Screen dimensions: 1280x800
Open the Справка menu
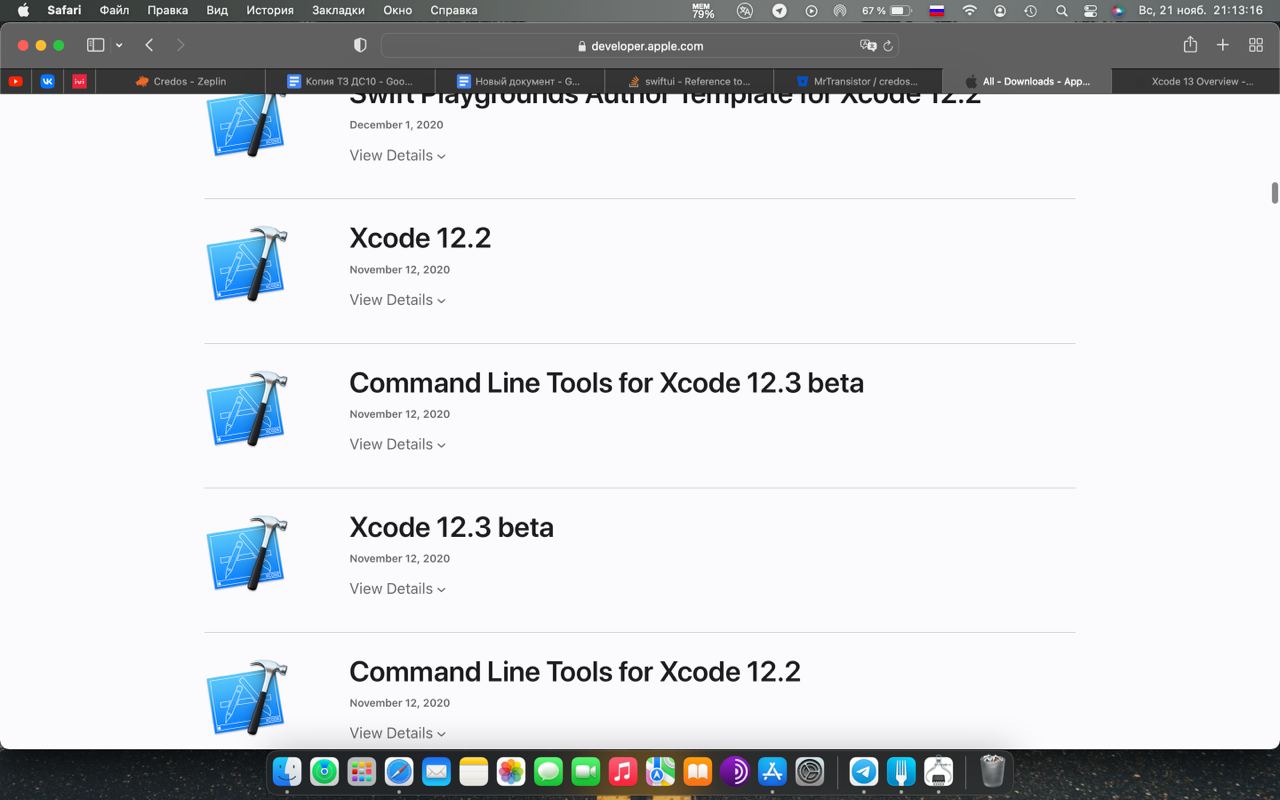point(453,11)
